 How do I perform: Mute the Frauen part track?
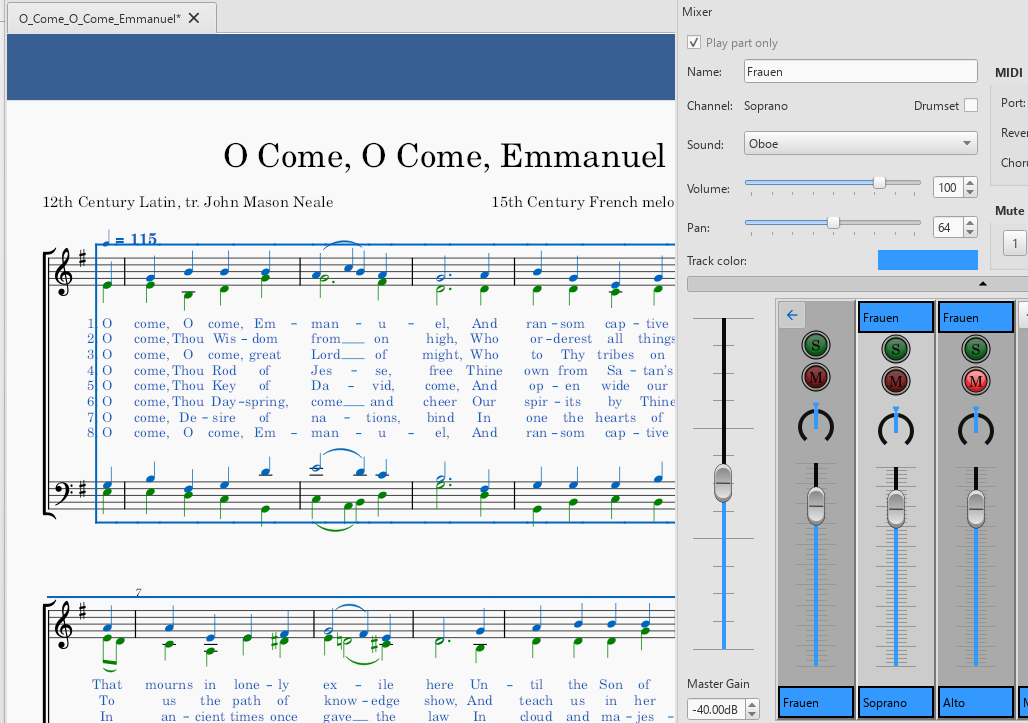click(x=816, y=377)
